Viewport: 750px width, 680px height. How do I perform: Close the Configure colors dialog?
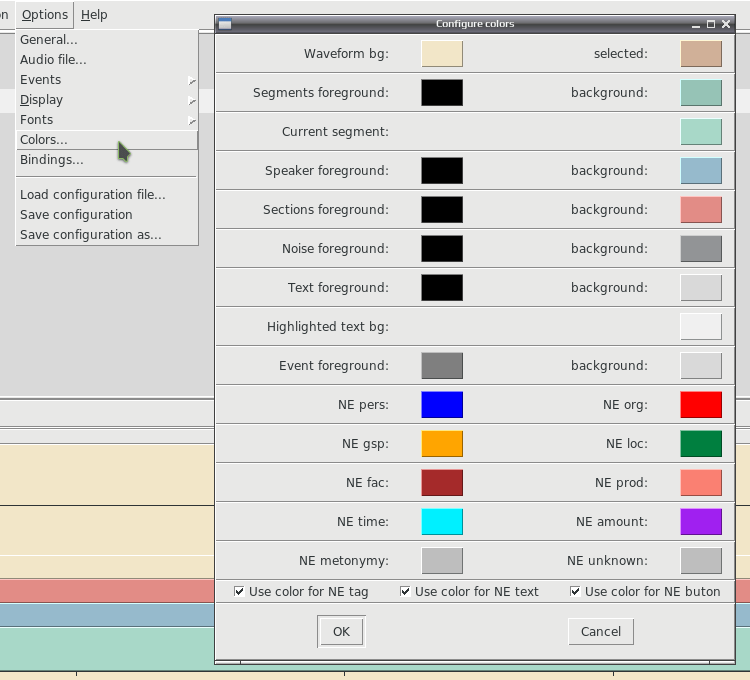(x=726, y=24)
